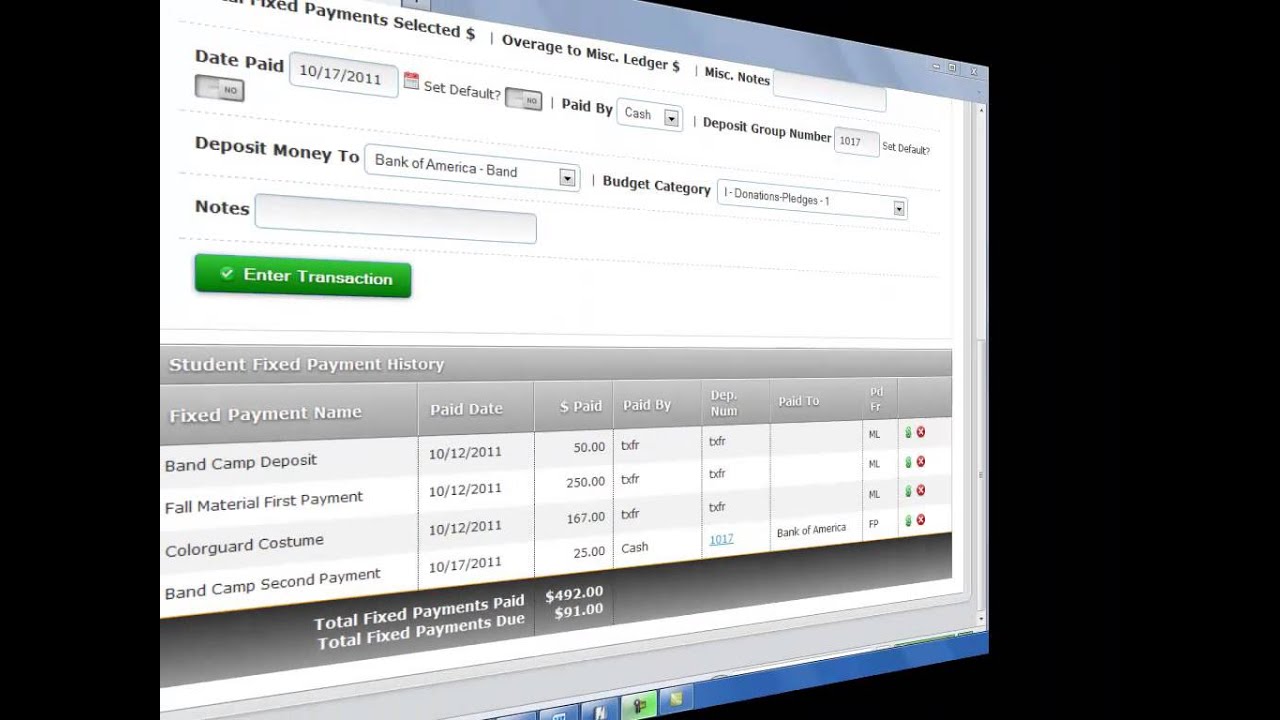Click the Date Paid input field
This screenshot has height=720, width=1280.
[x=344, y=75]
